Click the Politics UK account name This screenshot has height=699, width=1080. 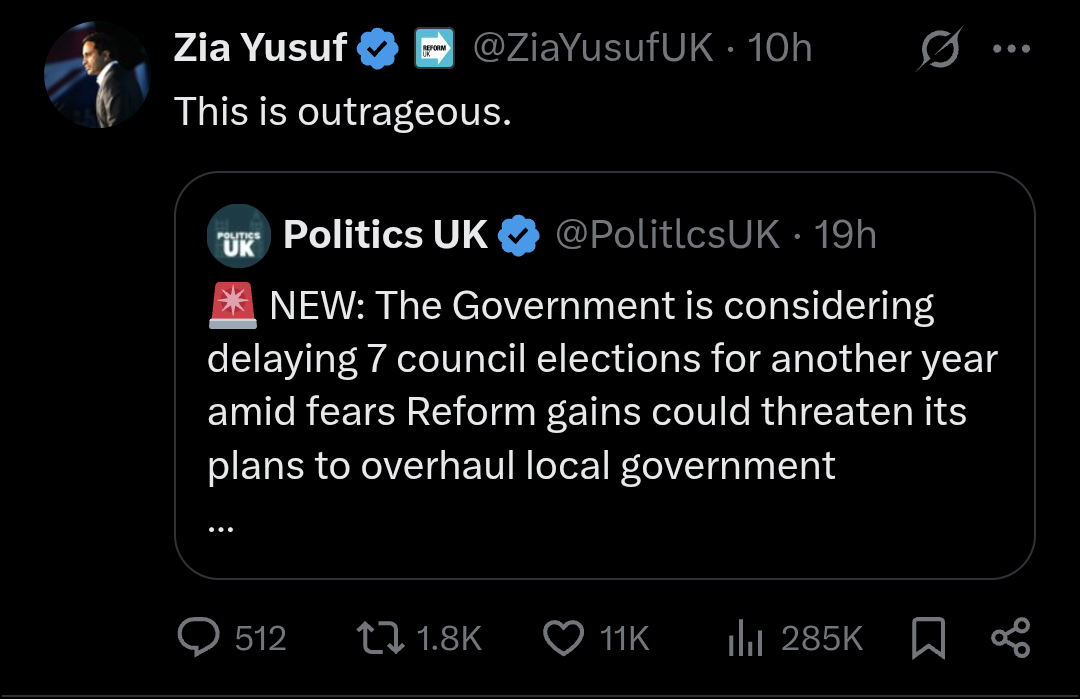coord(385,235)
